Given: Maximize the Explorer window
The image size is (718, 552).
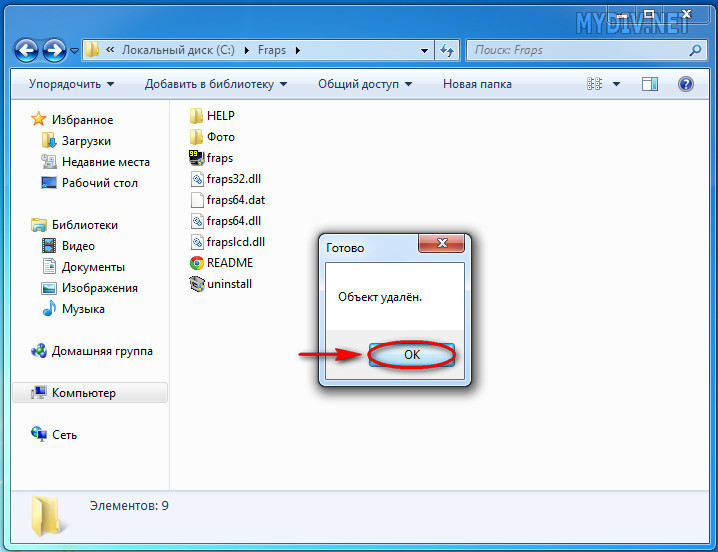Looking at the screenshot, I should (x=649, y=14).
